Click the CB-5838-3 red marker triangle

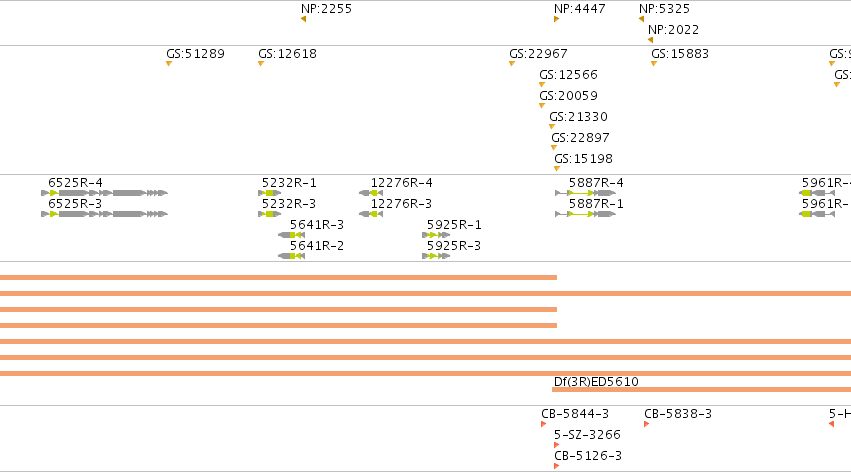(x=646, y=424)
